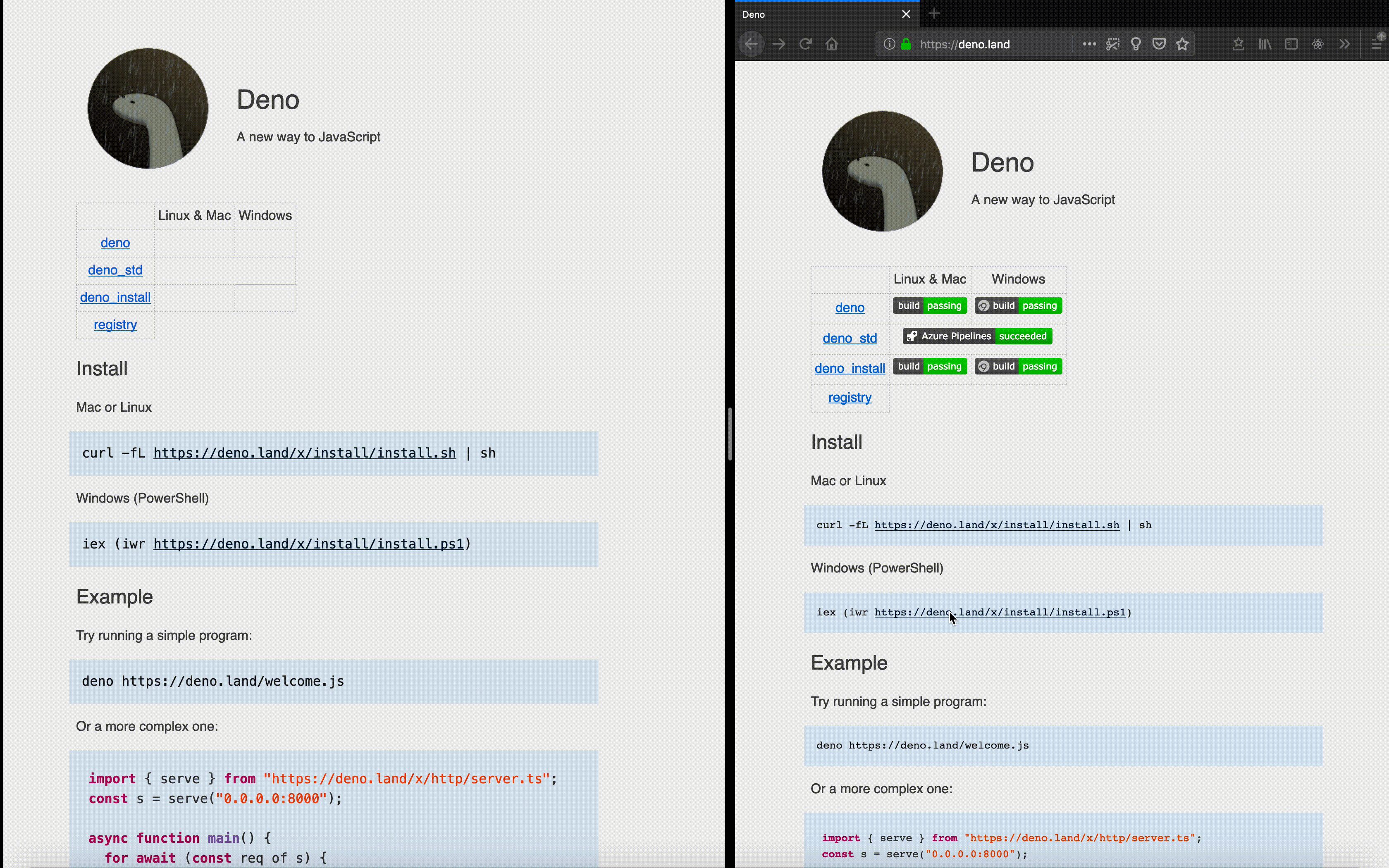Screen dimensions: 1389x868
Task: Open a new tab with plus button
Action: click(x=934, y=14)
